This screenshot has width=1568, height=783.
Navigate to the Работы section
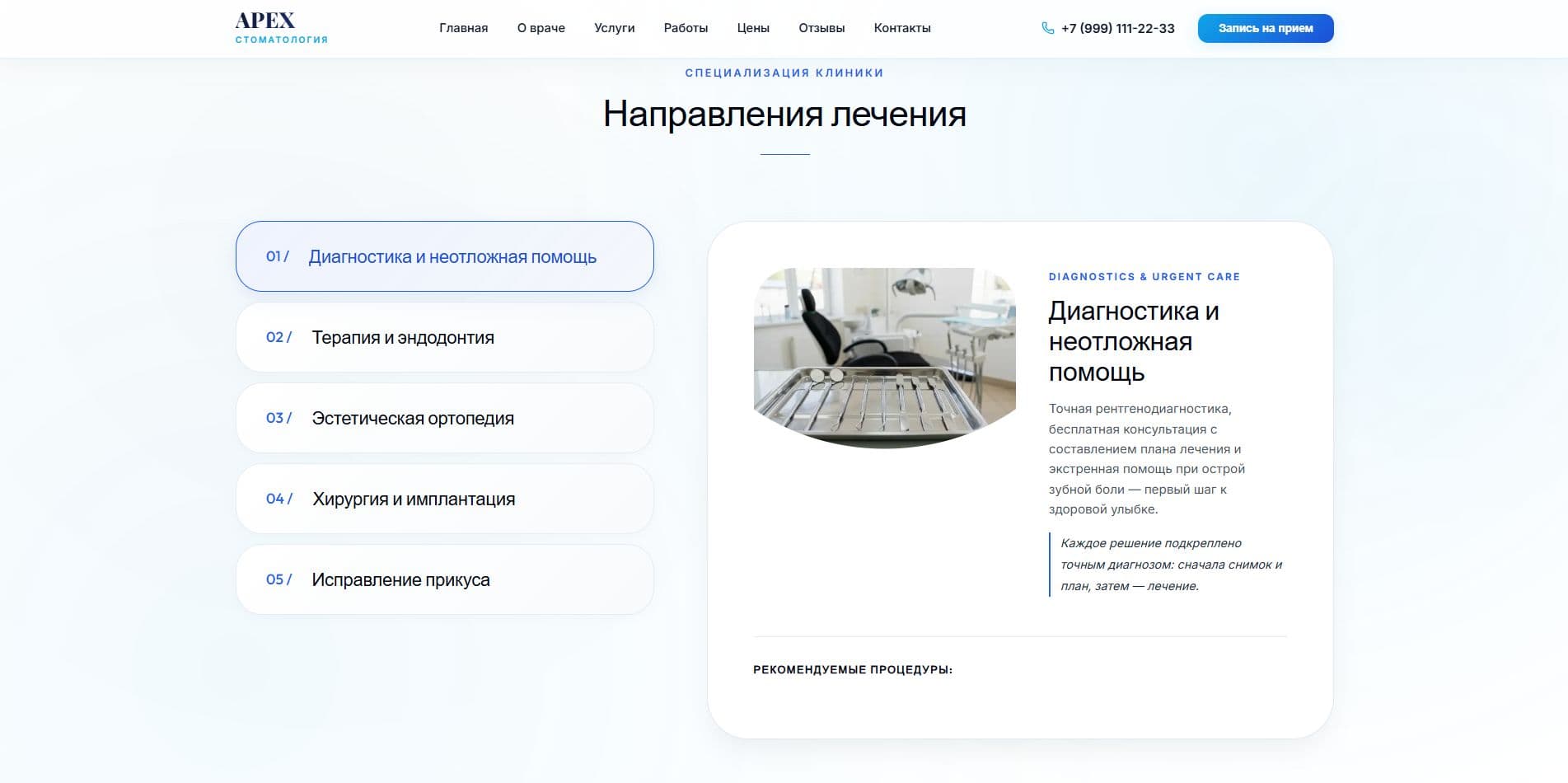click(686, 28)
